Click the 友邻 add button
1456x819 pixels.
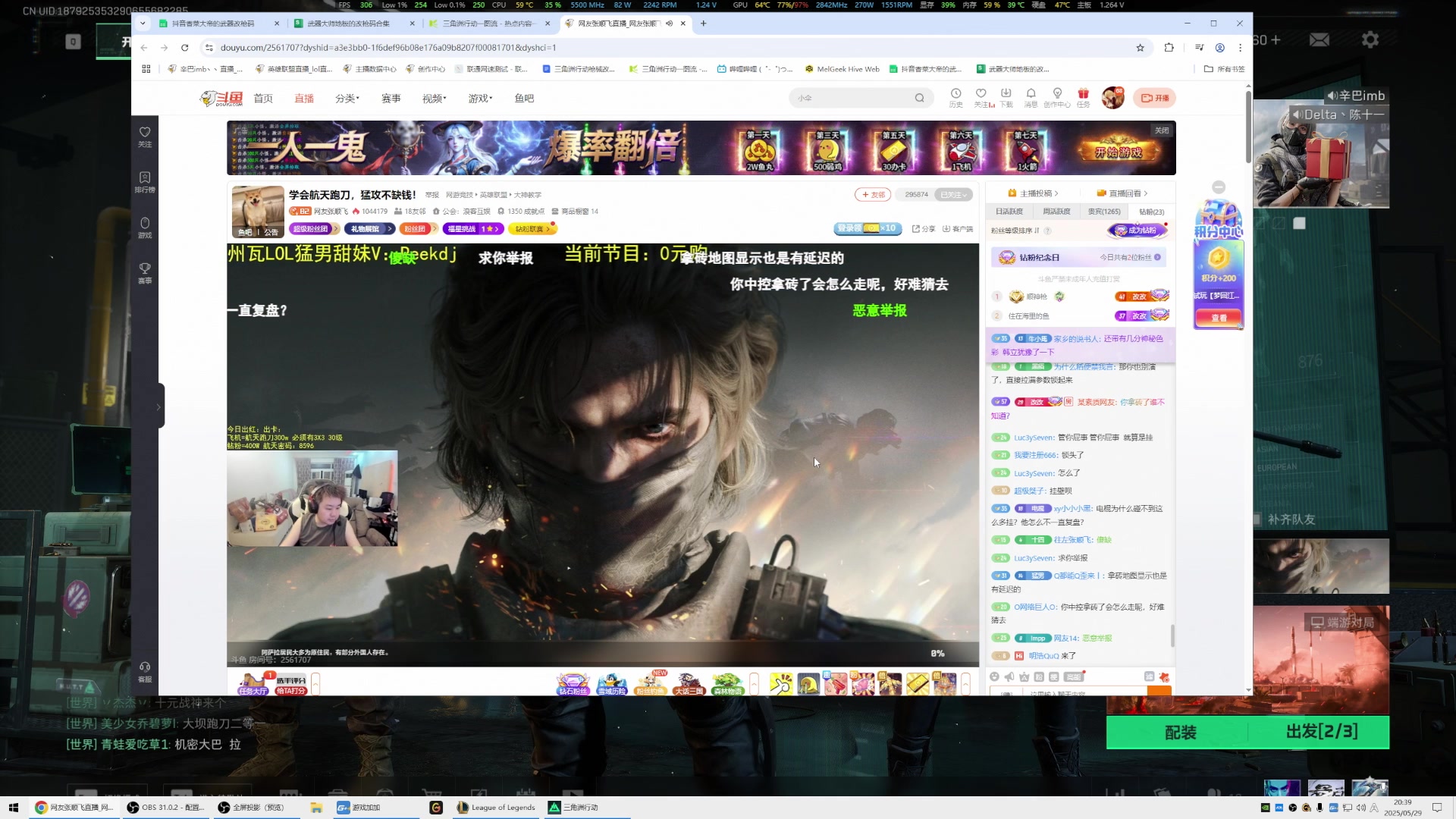coord(873,195)
